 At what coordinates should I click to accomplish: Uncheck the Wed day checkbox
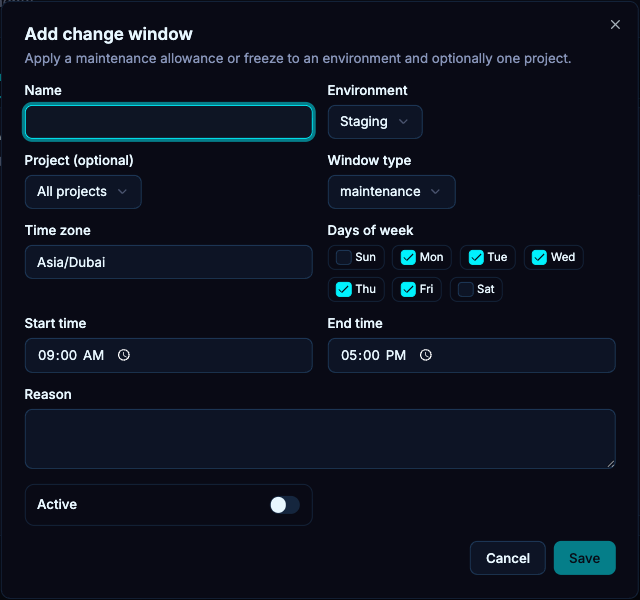click(539, 258)
